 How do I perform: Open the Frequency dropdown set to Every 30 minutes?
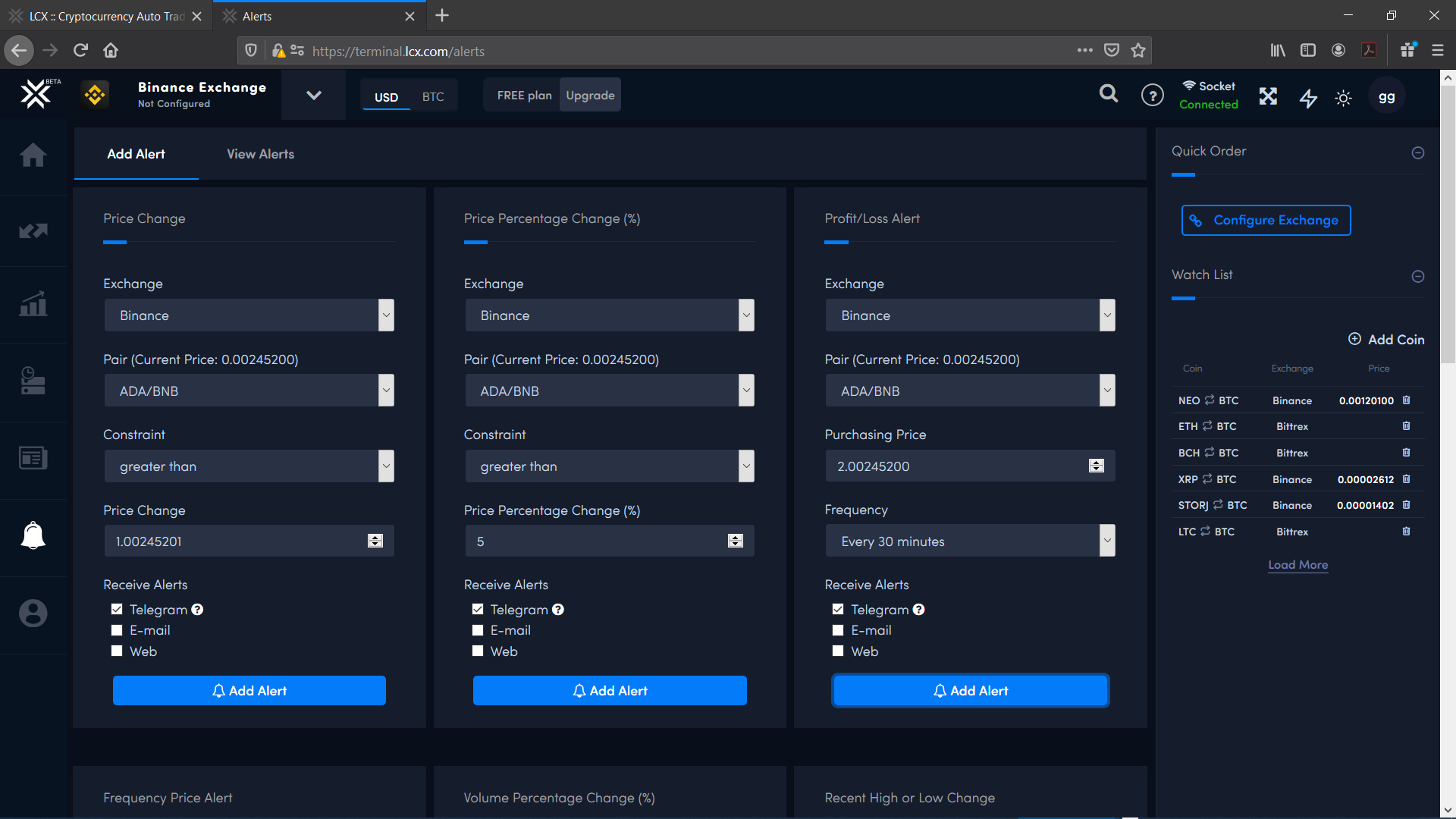pyautogui.click(x=970, y=541)
